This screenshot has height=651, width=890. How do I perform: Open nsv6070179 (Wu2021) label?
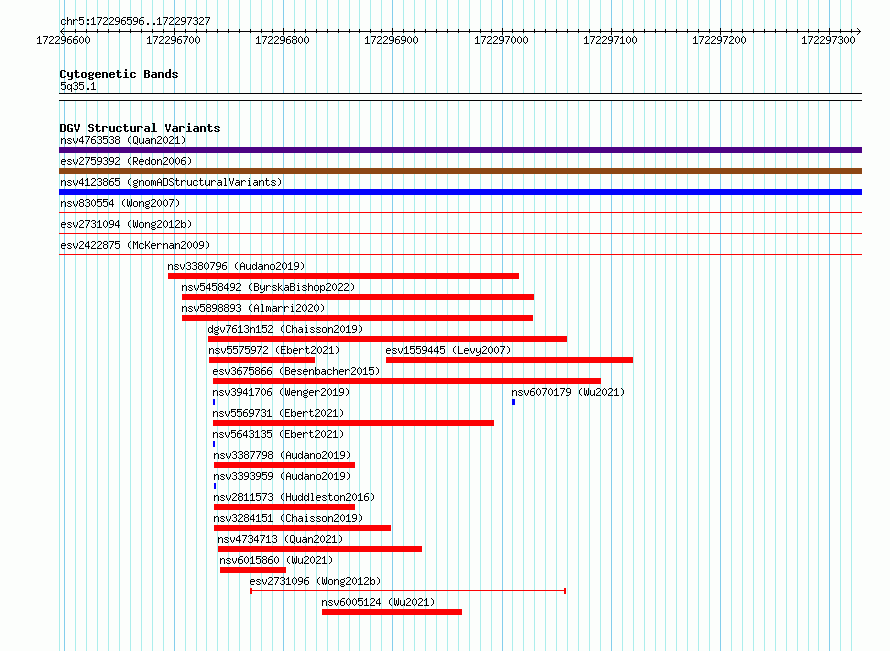568,392
